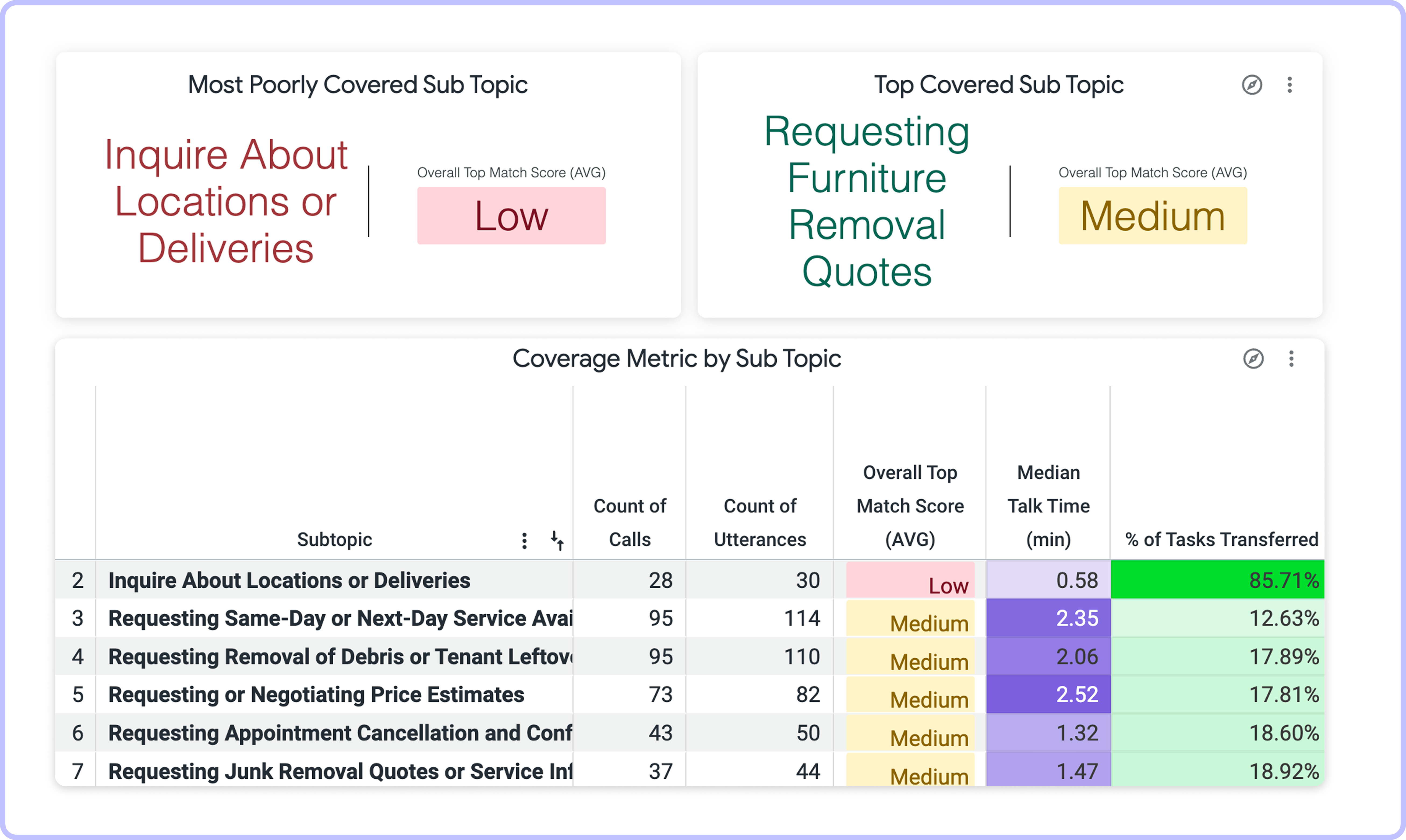1406x840 pixels.
Task: Open three-dot menu on Coverage Metric table
Action: (1291, 358)
